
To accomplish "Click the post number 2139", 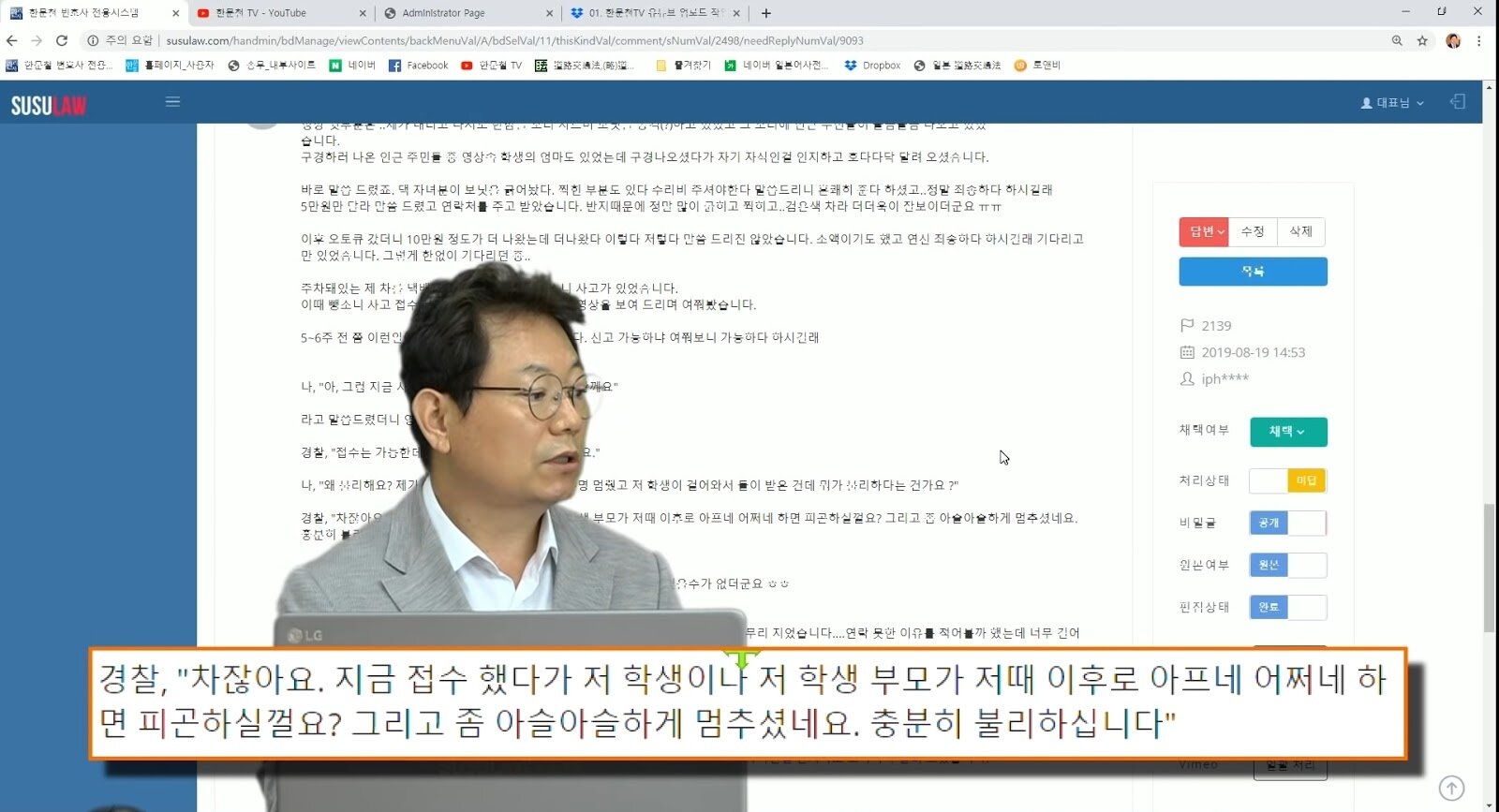I will pyautogui.click(x=1216, y=326).
